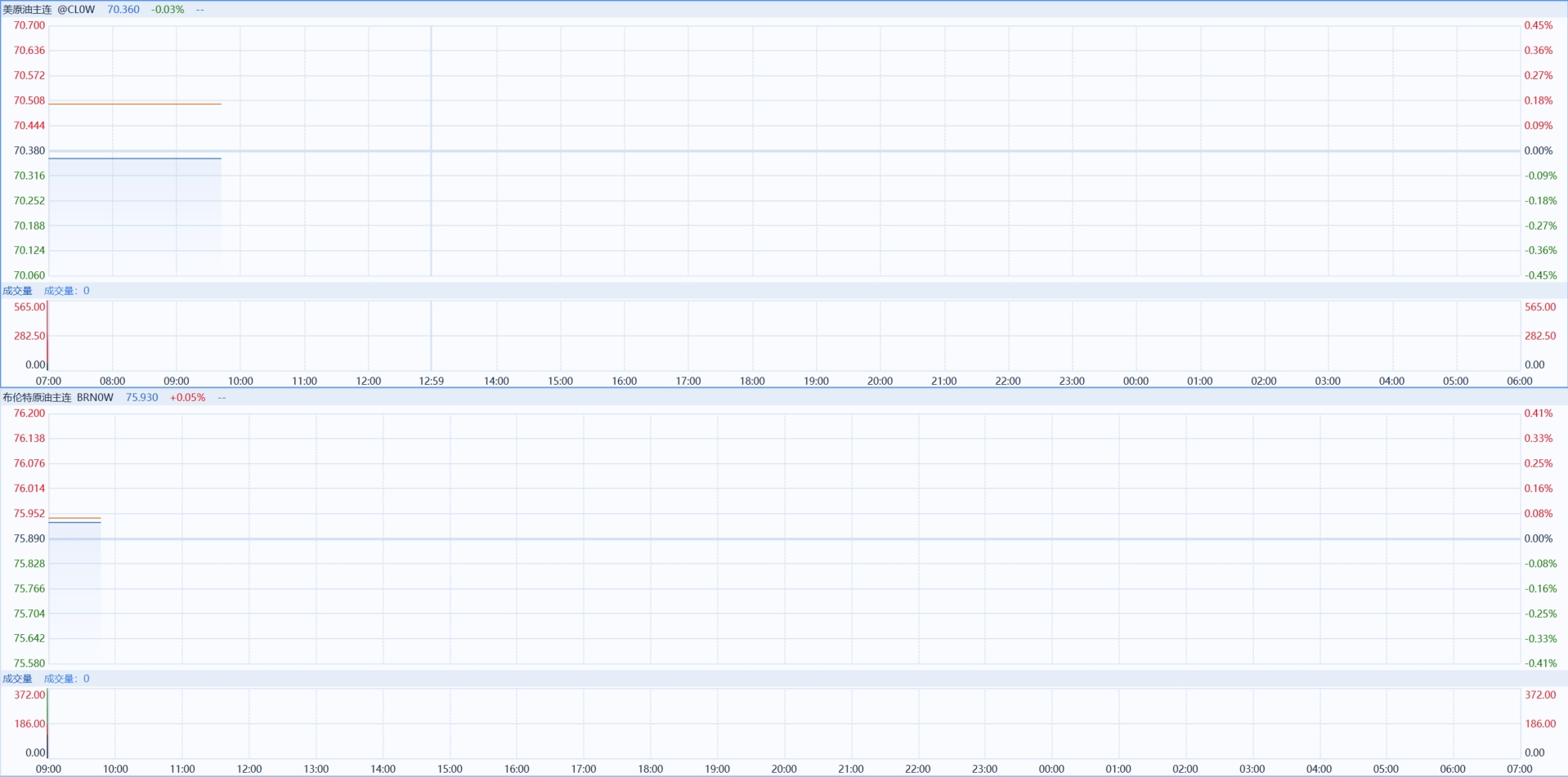Click the 70.700 top price axis label
The height and width of the screenshot is (777, 1568).
coord(29,25)
